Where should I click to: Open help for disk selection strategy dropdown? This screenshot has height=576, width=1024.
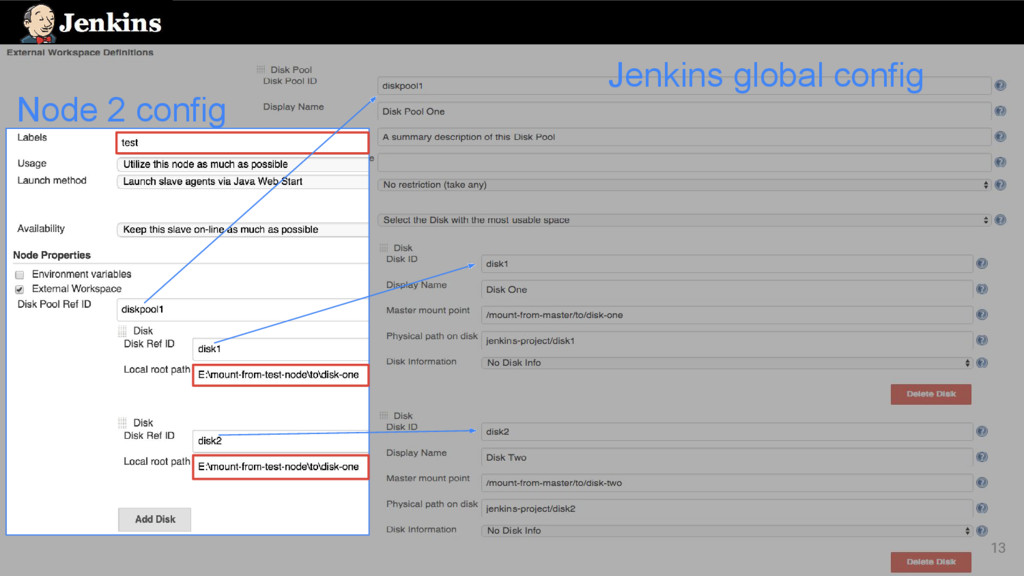point(1000,220)
